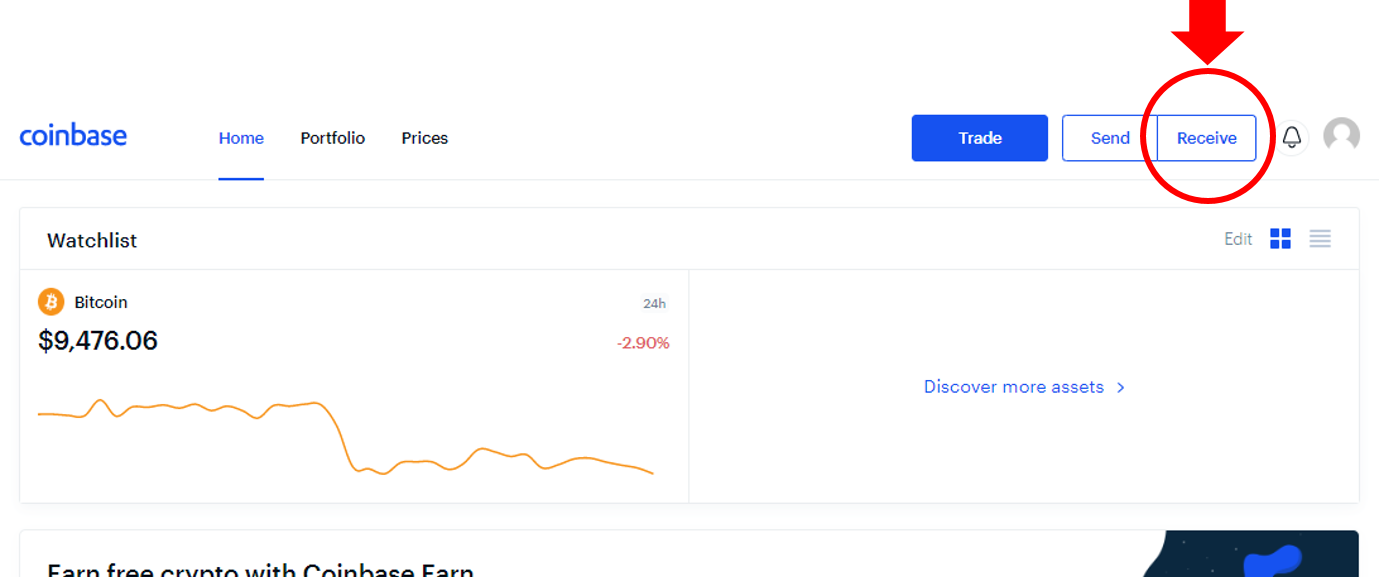Click the chevron beside Discover more assets

click(1121, 387)
